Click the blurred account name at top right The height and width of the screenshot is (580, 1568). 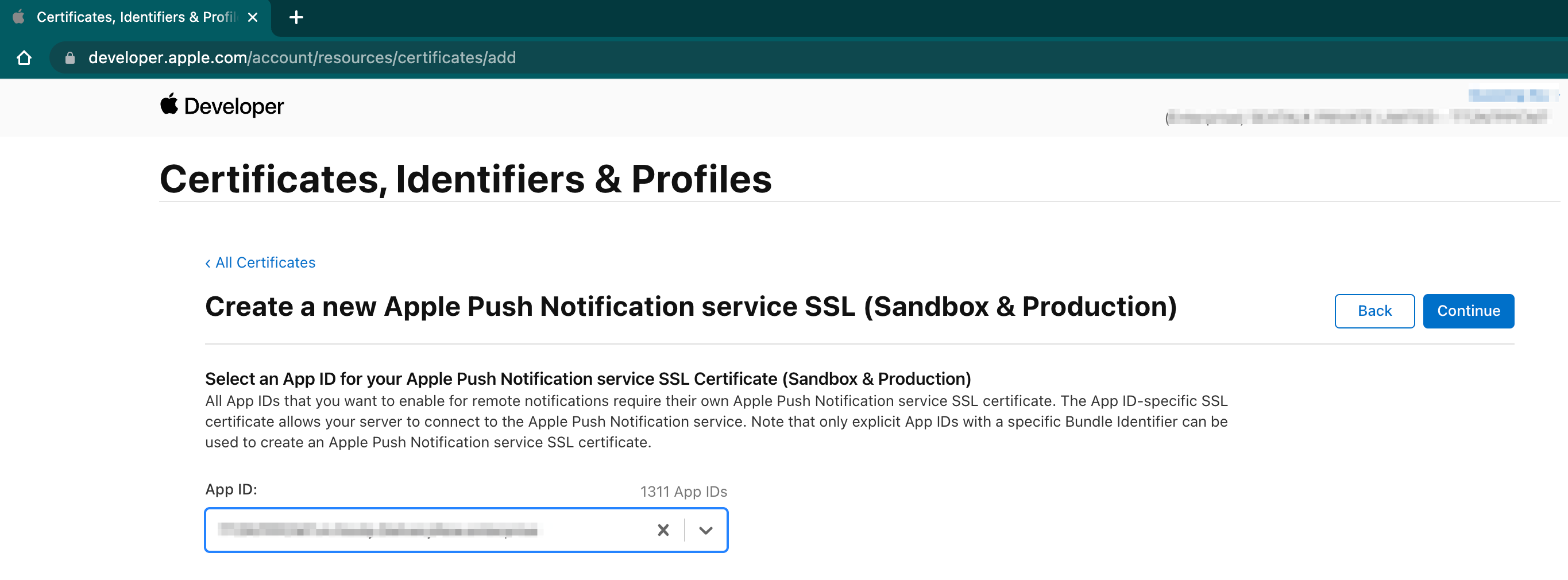pos(1509,95)
